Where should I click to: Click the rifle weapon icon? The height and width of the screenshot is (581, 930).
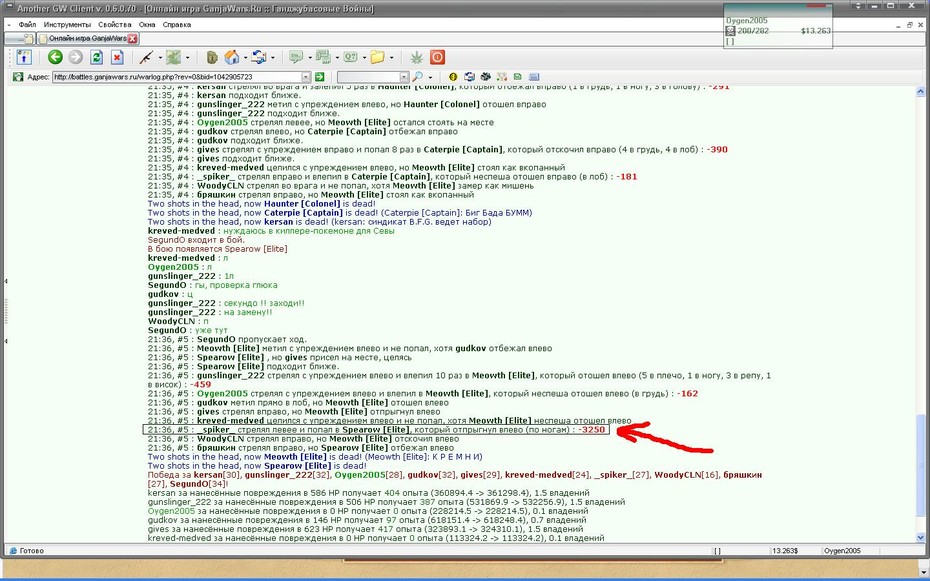[146, 57]
